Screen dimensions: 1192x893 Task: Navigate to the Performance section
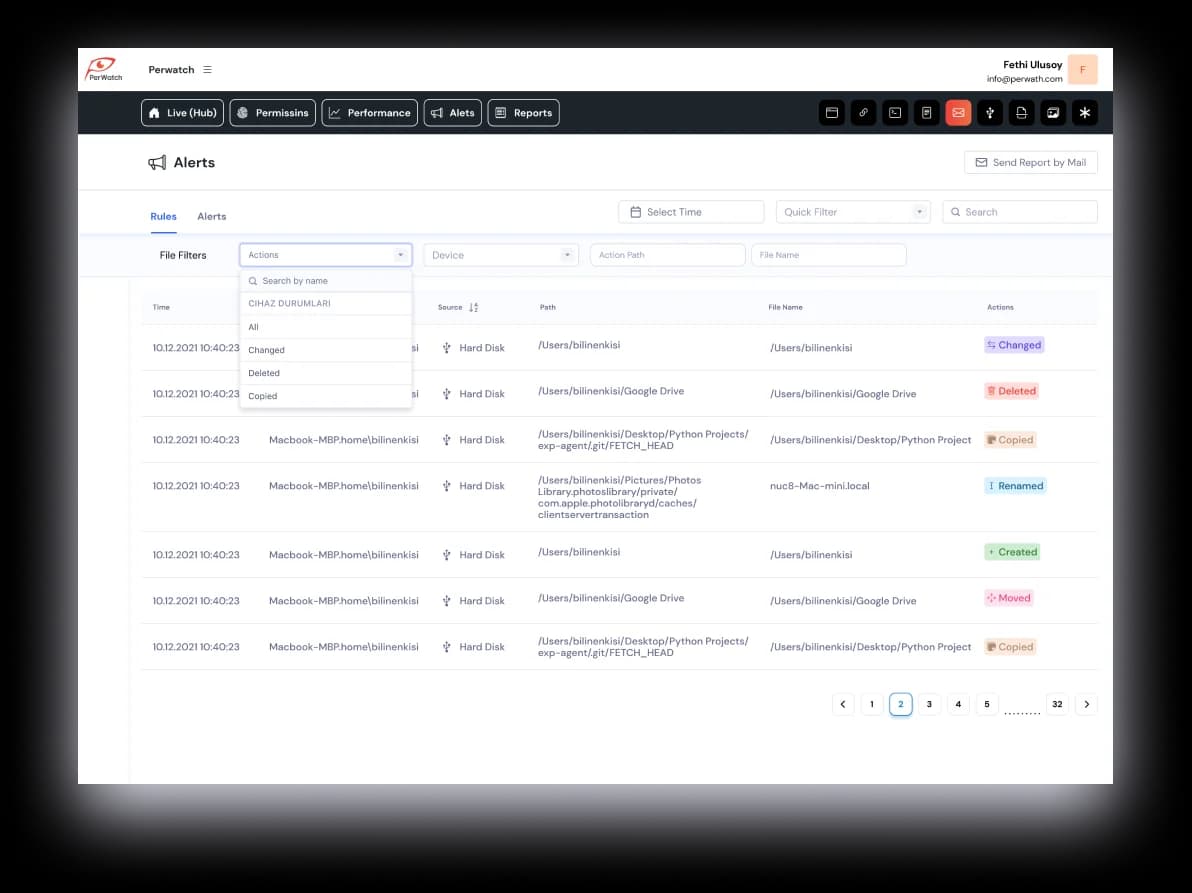369,113
